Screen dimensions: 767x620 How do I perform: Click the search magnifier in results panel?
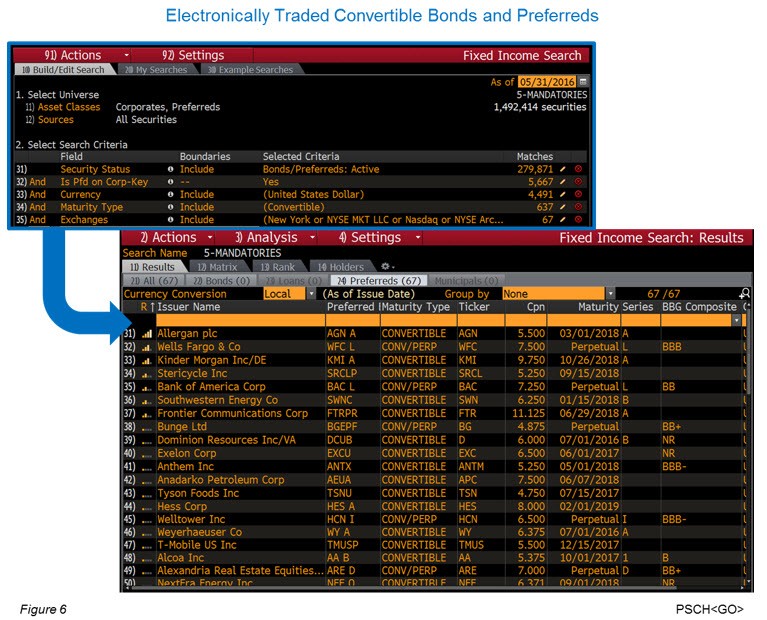coord(743,294)
